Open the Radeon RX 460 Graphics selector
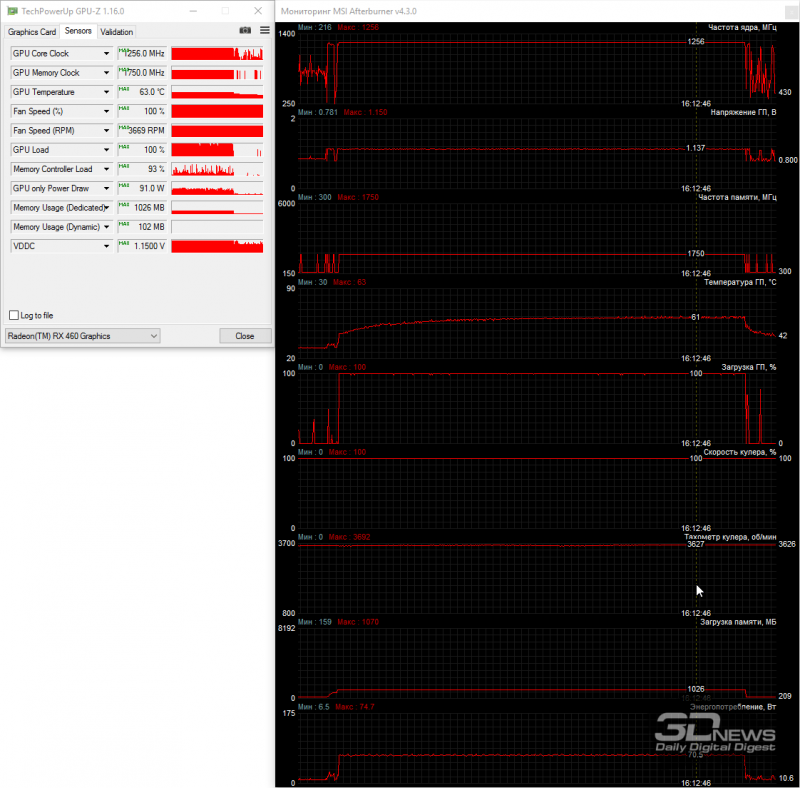Viewport: 800px width, 788px height. pyautogui.click(x=83, y=336)
